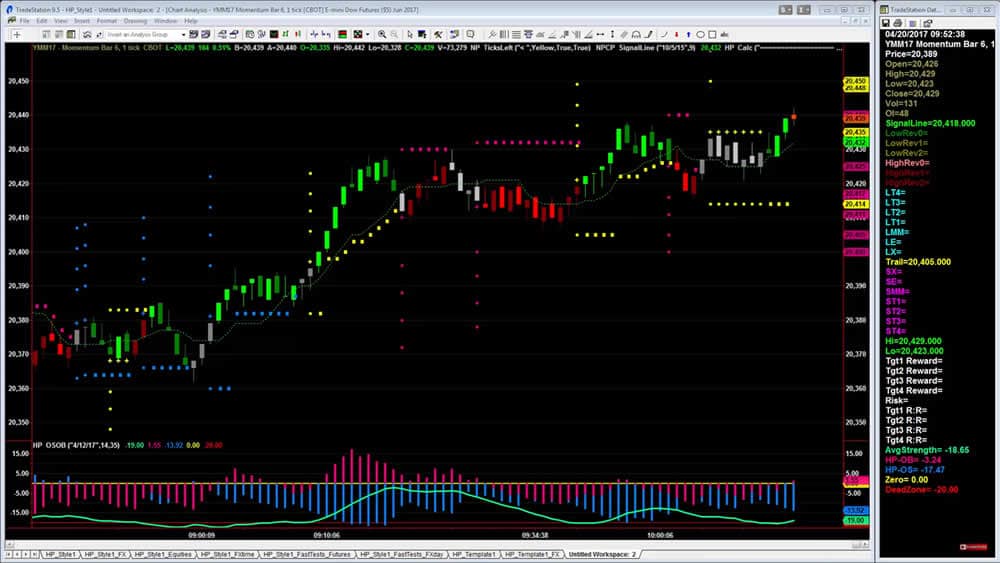Select the blue up arrow drawing tool

click(688, 34)
